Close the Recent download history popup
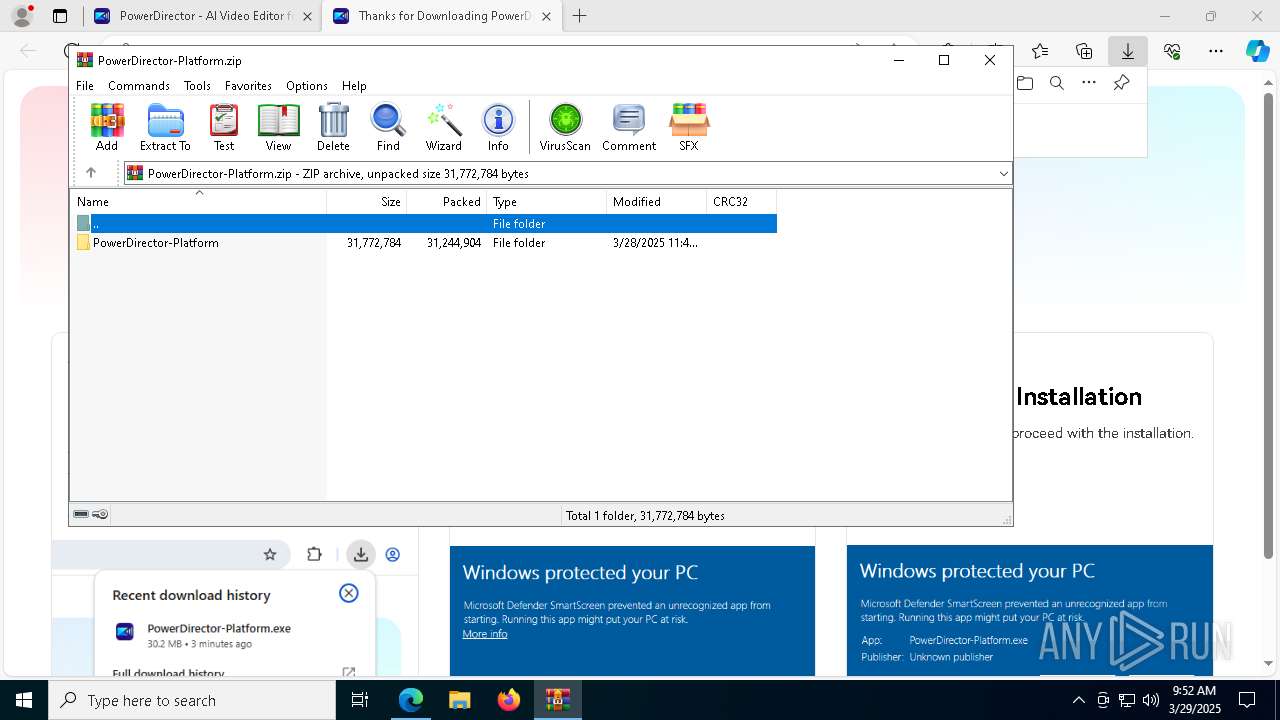1280x720 pixels. coord(349,593)
